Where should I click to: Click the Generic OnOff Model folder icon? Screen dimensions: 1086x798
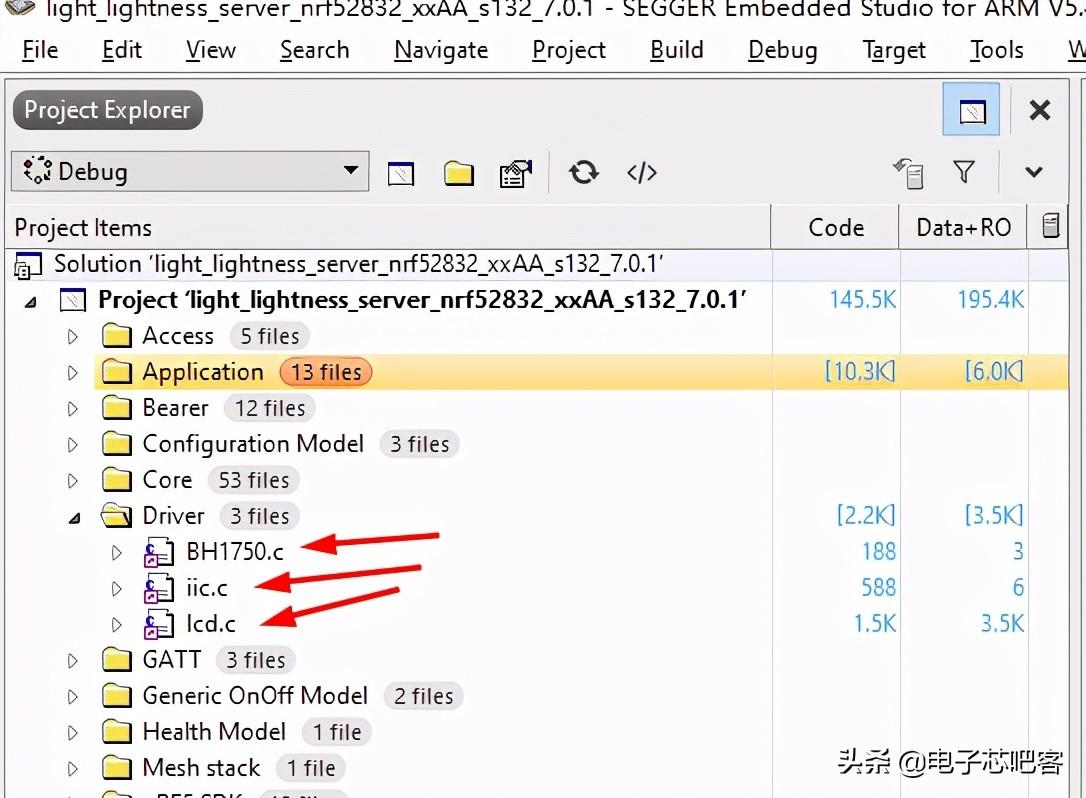pos(116,696)
